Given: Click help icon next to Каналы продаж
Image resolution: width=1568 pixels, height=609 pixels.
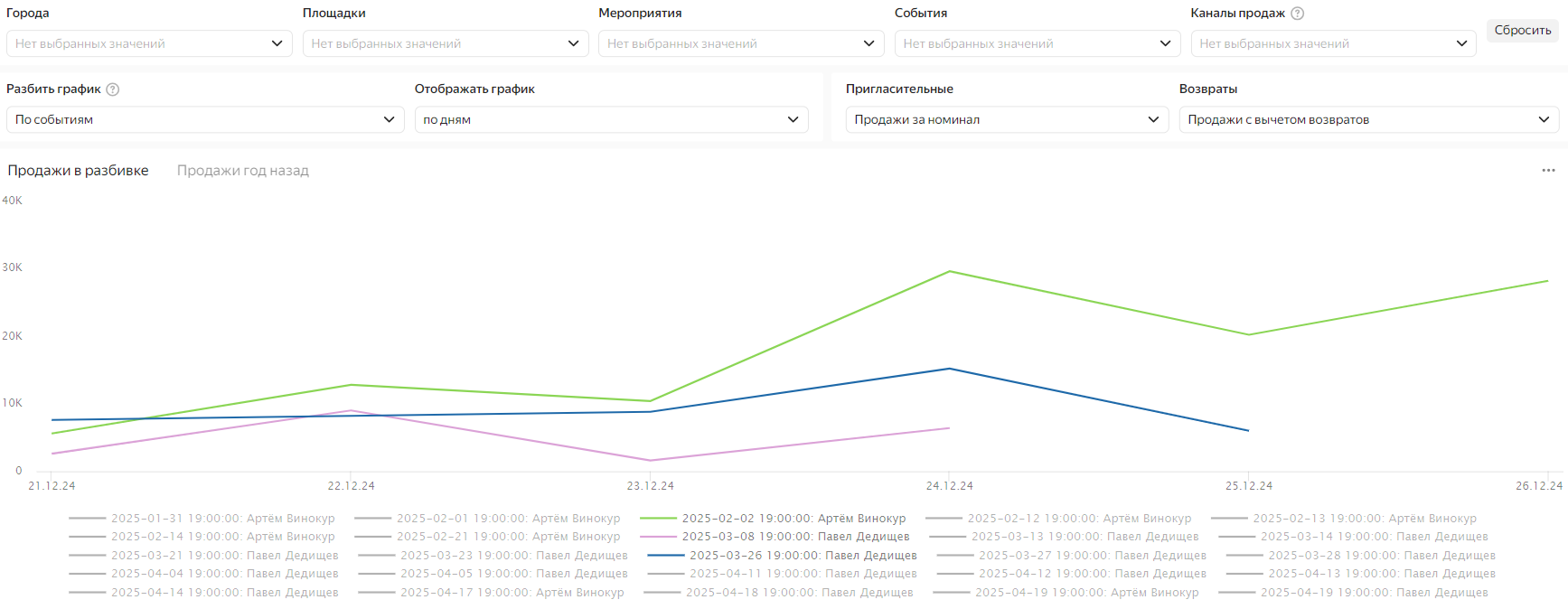Looking at the screenshot, I should (x=1297, y=14).
